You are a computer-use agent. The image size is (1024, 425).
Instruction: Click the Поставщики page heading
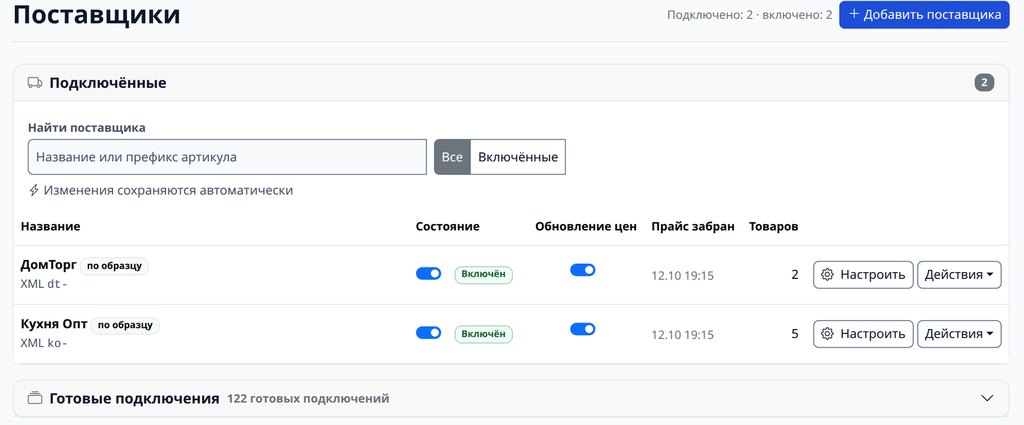[97, 15]
